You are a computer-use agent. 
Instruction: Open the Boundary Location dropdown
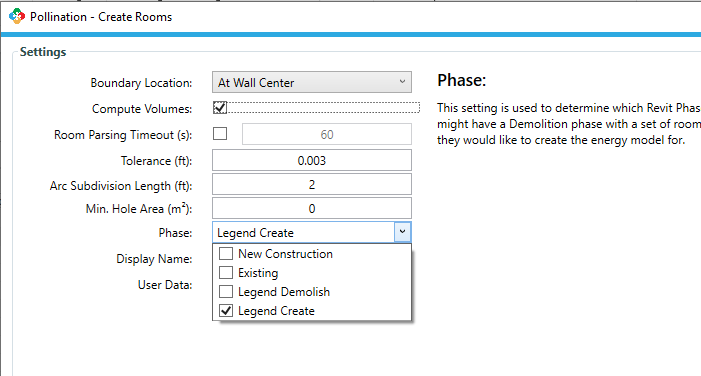point(312,82)
